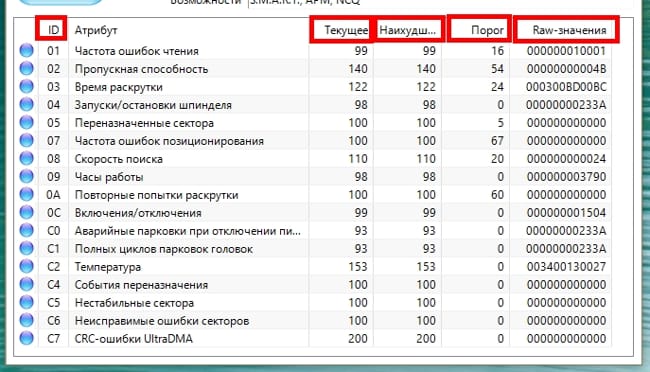
Task: Select the Пропускная способность attribute name
Action: click(141, 69)
